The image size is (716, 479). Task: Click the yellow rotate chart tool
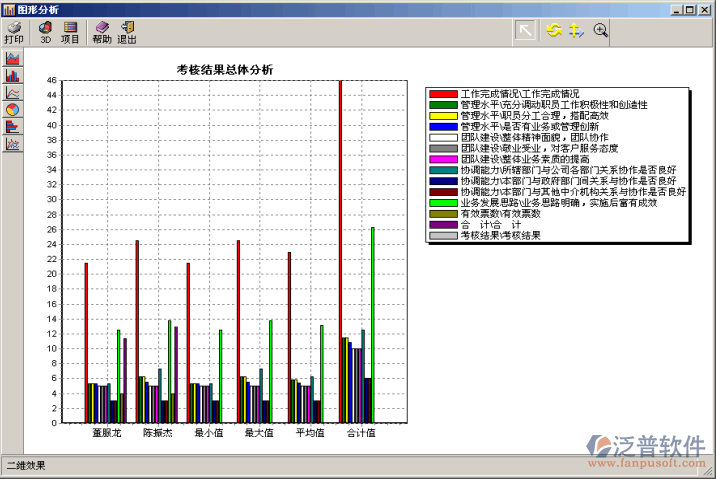click(553, 30)
